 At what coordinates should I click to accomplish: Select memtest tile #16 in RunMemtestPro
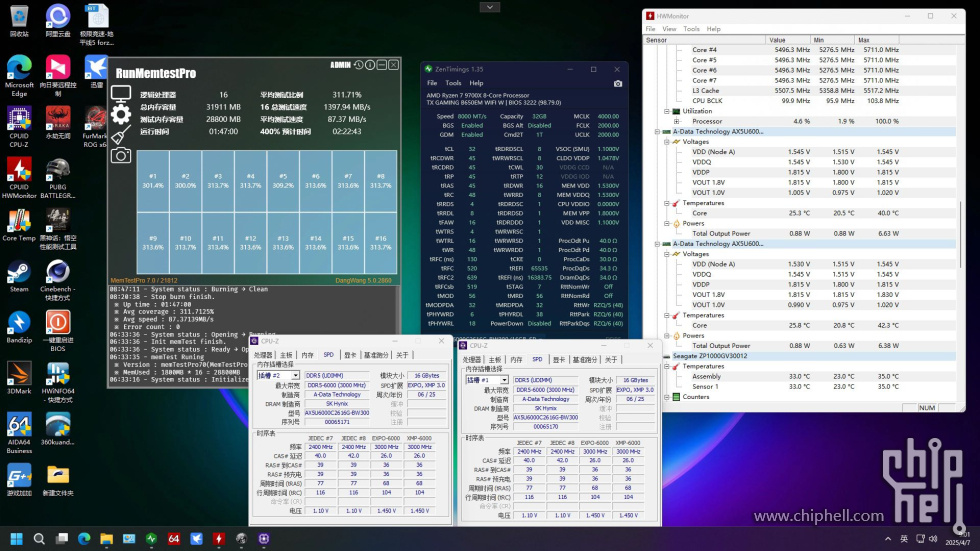coord(381,242)
